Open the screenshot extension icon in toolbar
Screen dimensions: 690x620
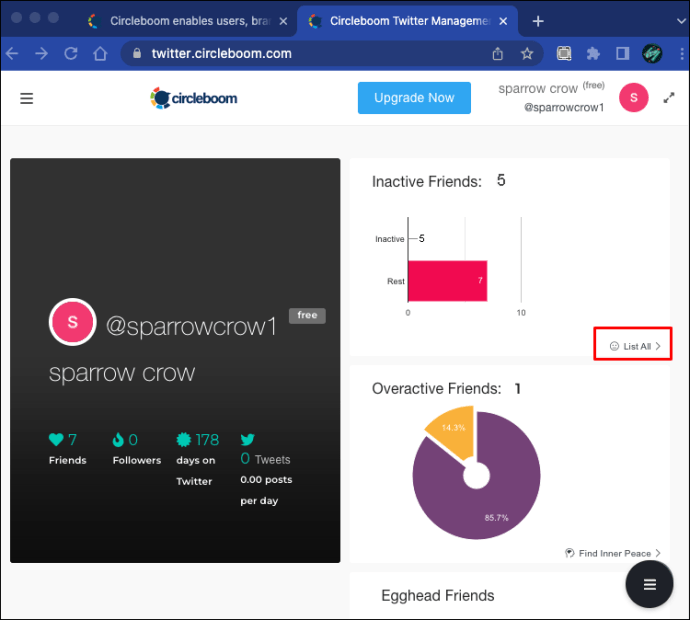coord(564,54)
